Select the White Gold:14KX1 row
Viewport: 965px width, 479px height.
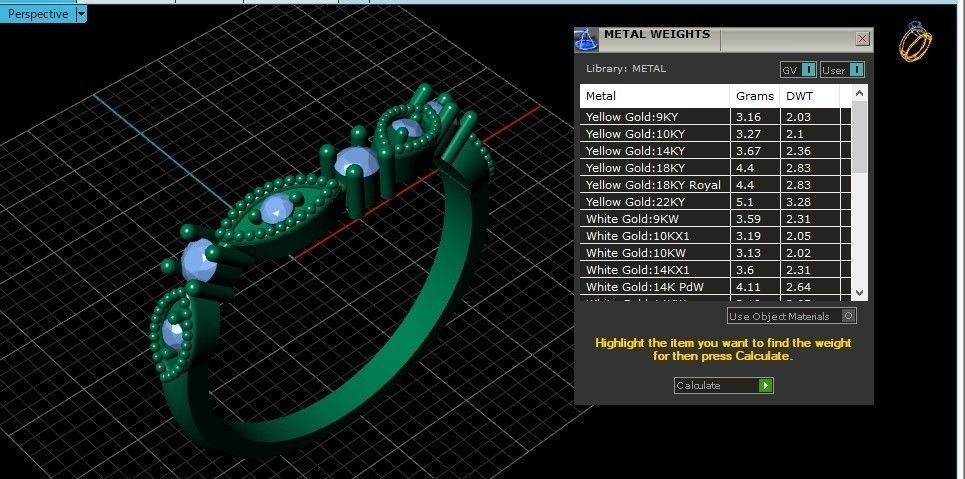coord(715,270)
